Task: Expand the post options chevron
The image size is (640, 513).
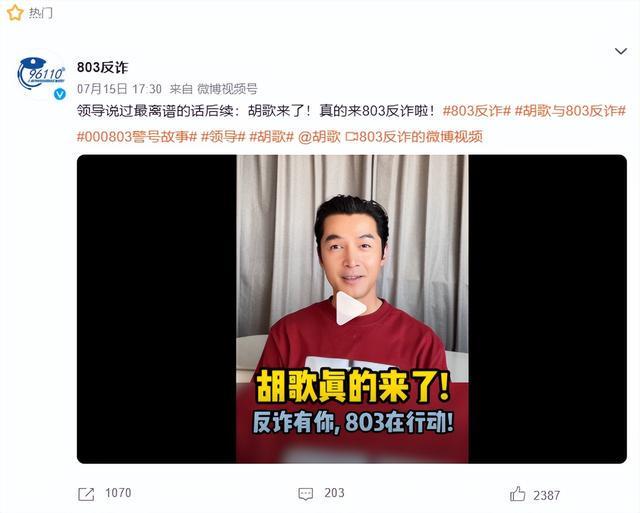Action: [x=621, y=51]
